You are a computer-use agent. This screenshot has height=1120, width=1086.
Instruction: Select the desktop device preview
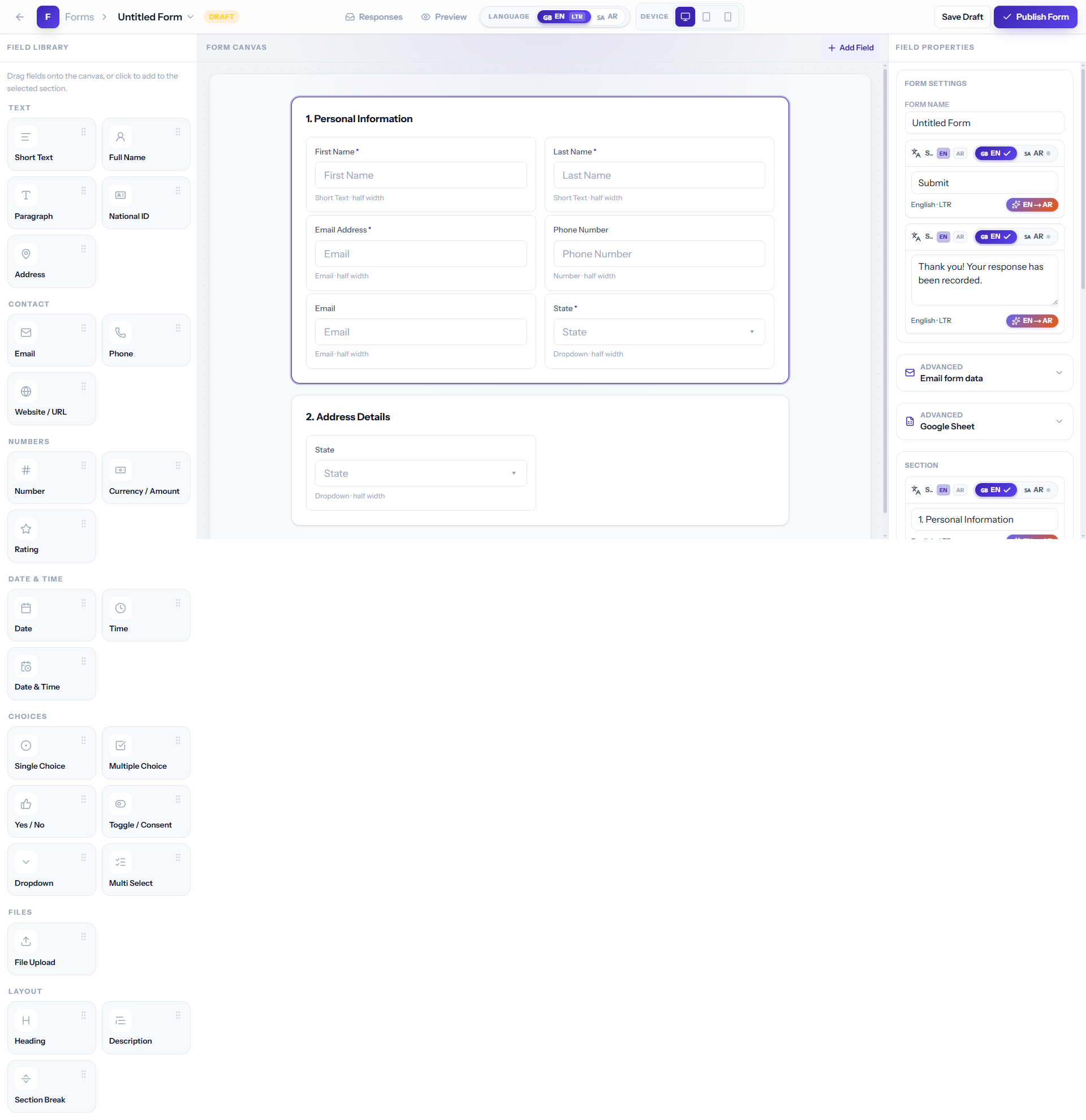(x=685, y=17)
